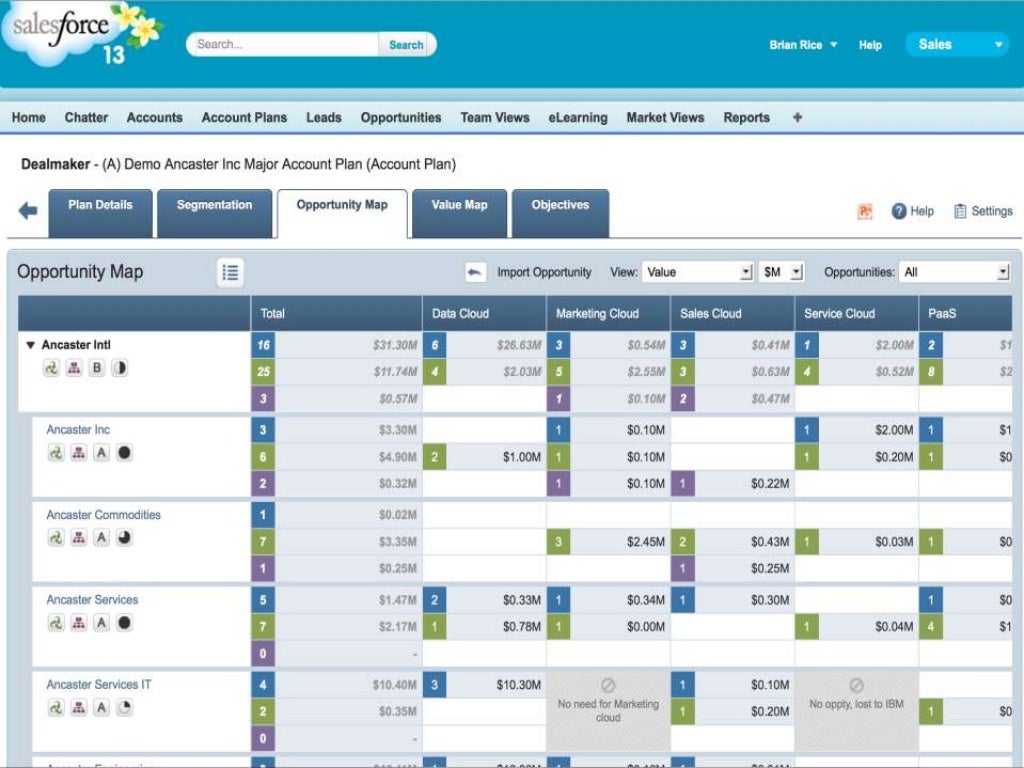Click the blue 16 total count badge
The width and height of the screenshot is (1024, 768).
[x=263, y=345]
